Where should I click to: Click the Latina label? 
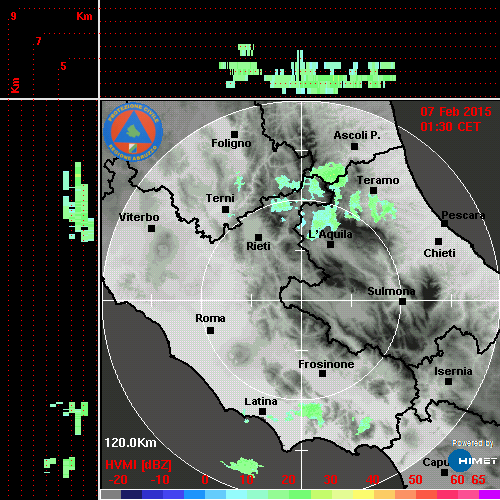click(261, 402)
